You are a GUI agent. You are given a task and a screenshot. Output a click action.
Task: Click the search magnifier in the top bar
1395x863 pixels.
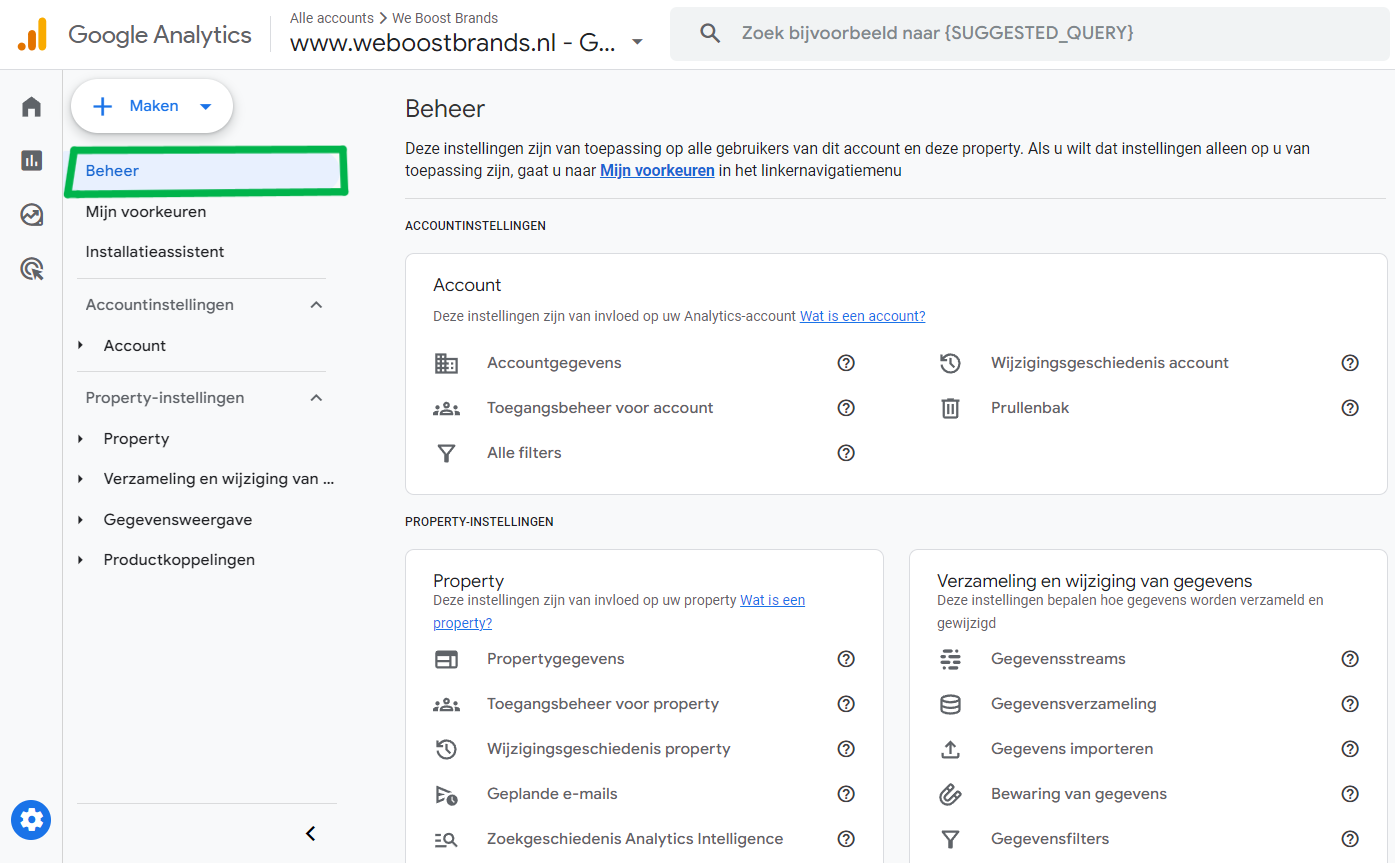tap(709, 32)
